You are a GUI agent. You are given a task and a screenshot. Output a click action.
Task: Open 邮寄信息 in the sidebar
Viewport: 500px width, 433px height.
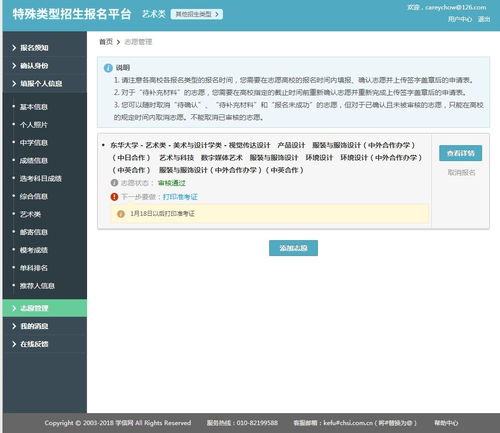34,232
